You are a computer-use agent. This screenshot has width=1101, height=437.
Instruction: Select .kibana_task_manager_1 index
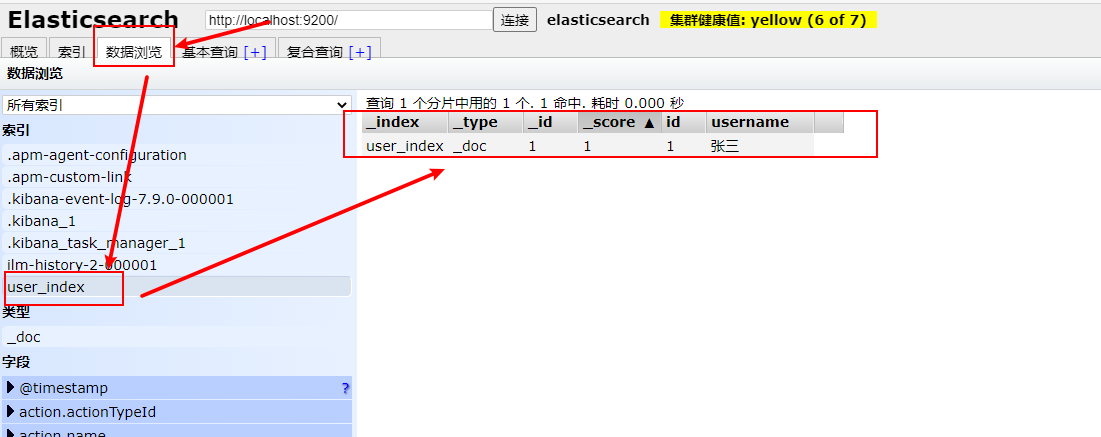click(x=176, y=243)
